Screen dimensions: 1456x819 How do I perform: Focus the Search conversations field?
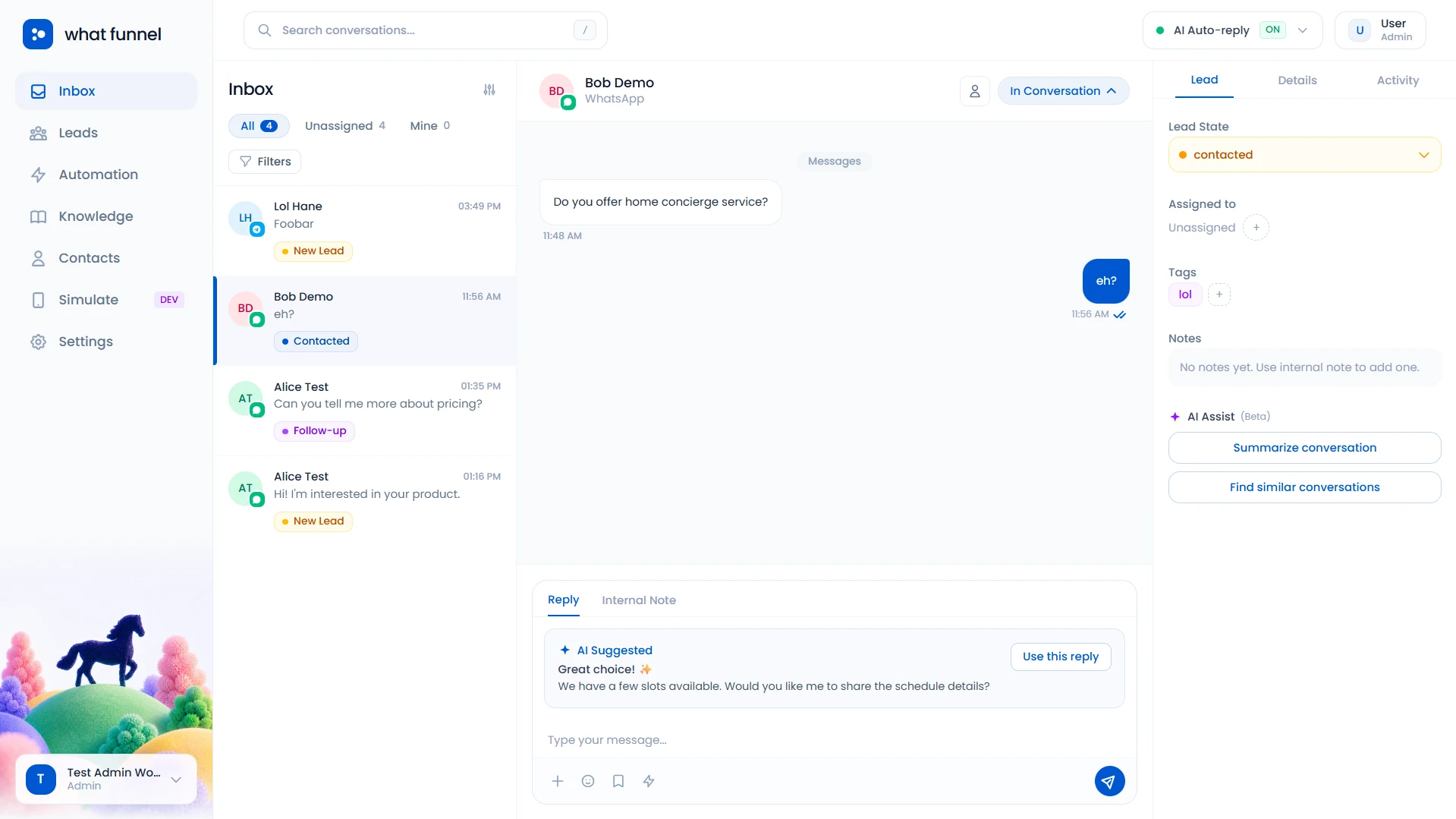pyautogui.click(x=425, y=30)
